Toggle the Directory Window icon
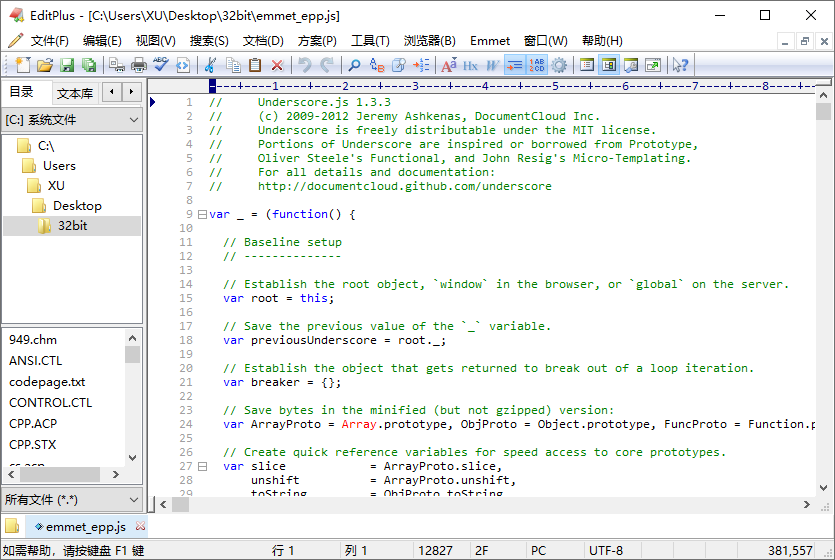This screenshot has width=835, height=560. coord(586,65)
